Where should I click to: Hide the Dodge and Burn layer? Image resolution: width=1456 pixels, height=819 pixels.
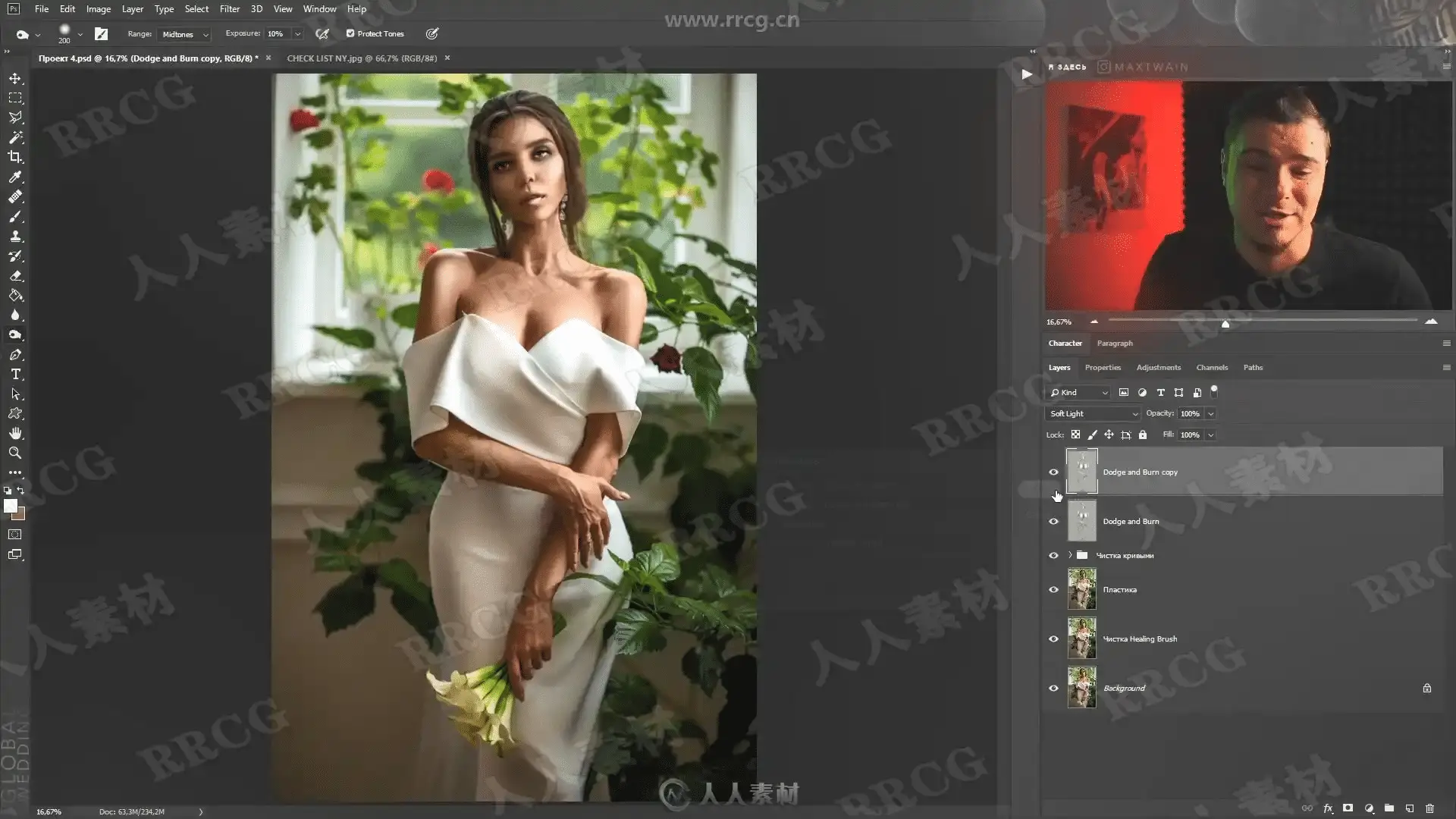1053,522
